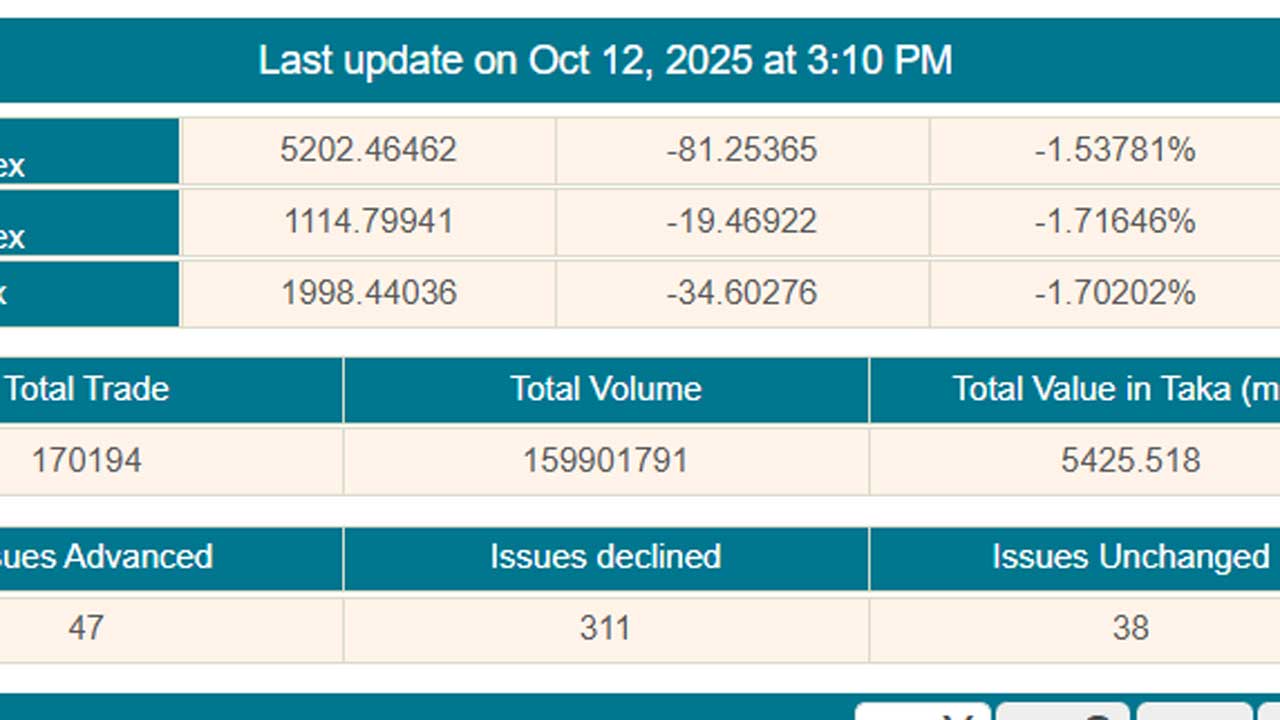
Task: Click the Issues declined column header
Action: [606, 557]
